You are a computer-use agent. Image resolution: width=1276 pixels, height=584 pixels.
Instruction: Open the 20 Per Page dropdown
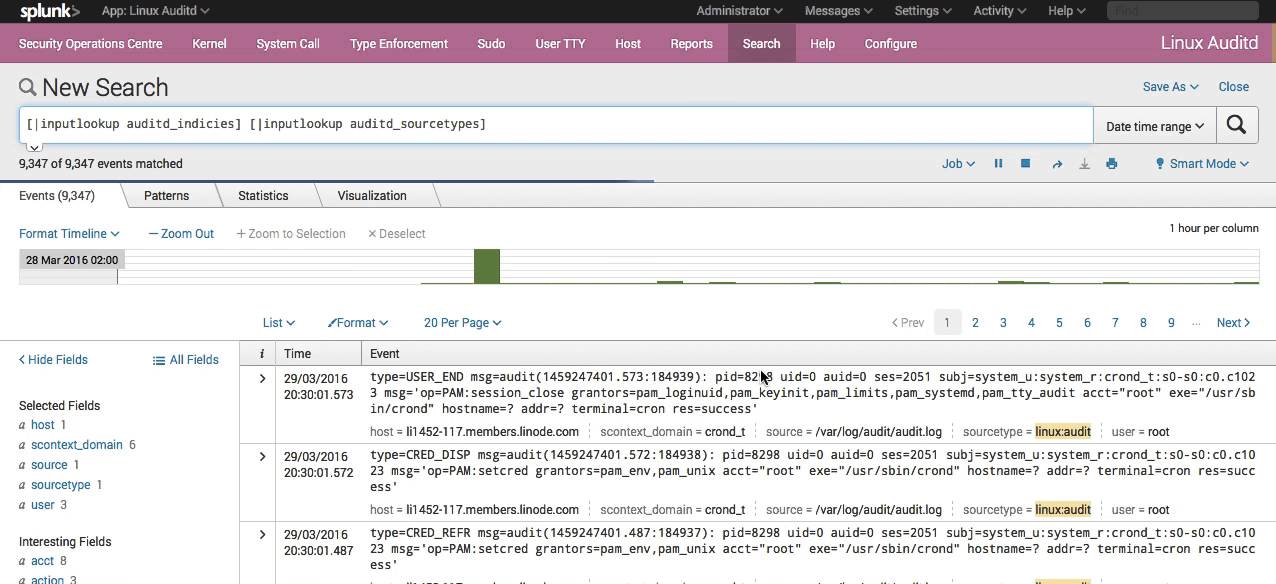[x=463, y=323]
